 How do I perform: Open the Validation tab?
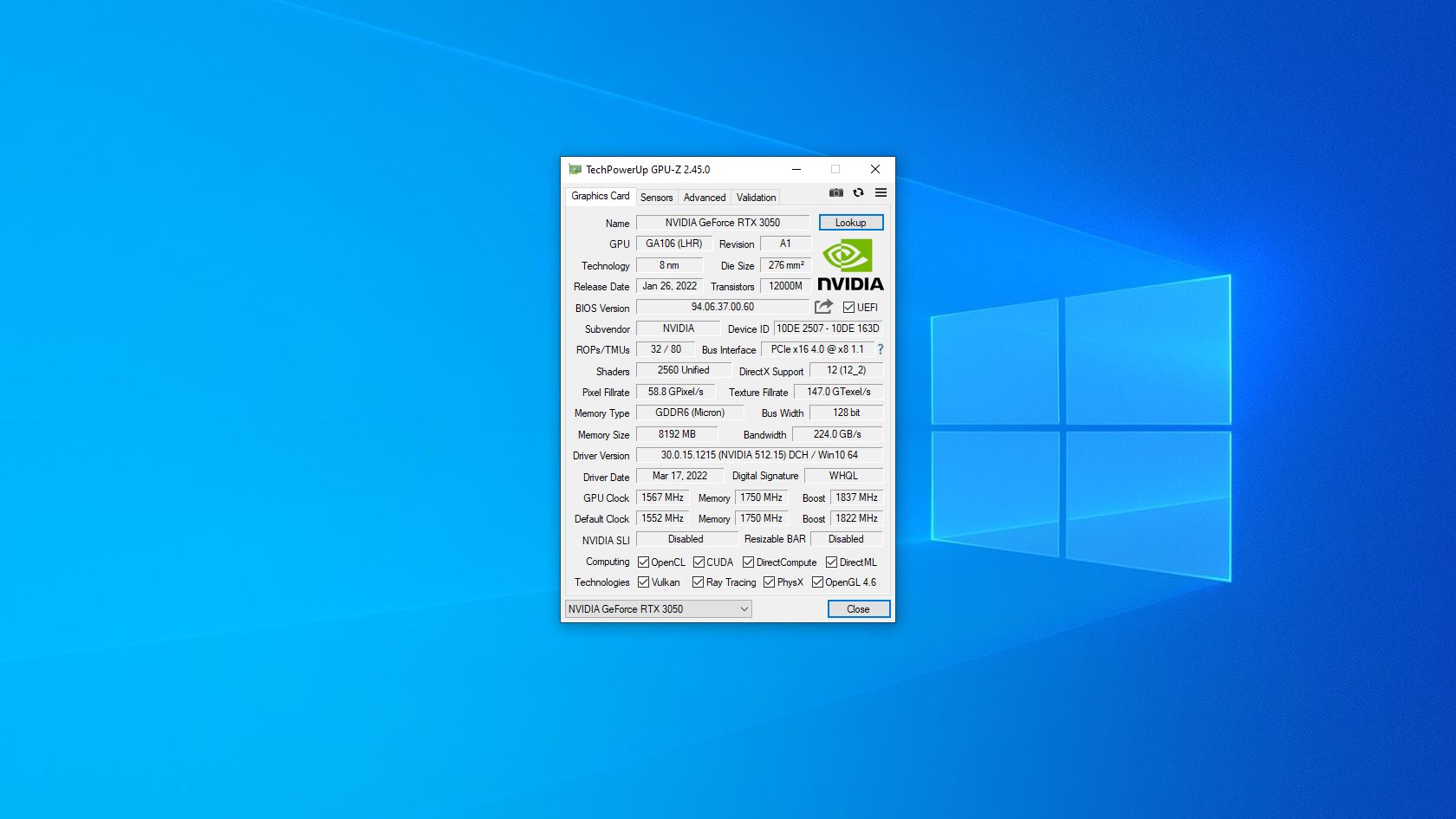tap(757, 198)
